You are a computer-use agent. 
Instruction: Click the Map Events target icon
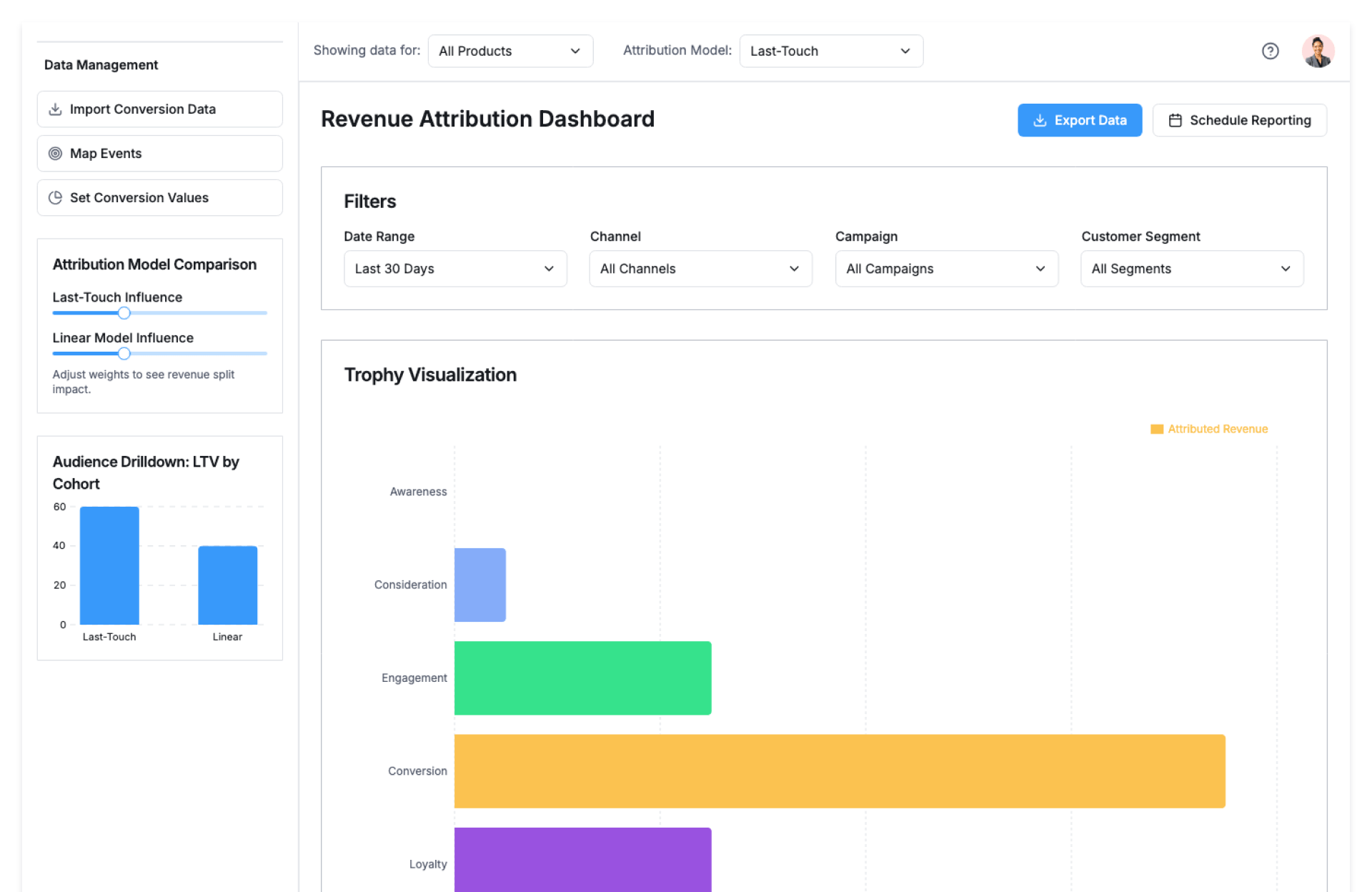(55, 154)
